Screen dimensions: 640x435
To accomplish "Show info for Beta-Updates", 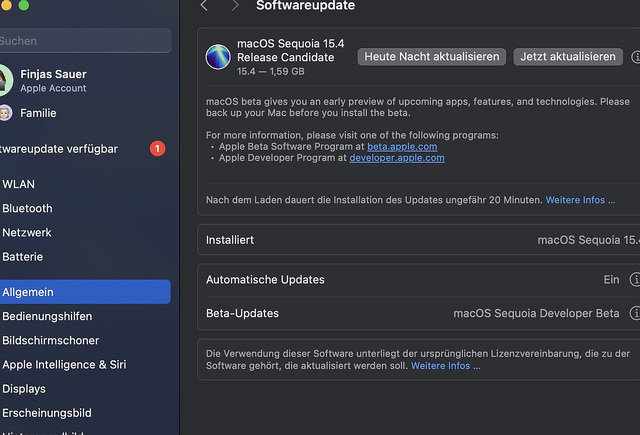I will [635, 313].
